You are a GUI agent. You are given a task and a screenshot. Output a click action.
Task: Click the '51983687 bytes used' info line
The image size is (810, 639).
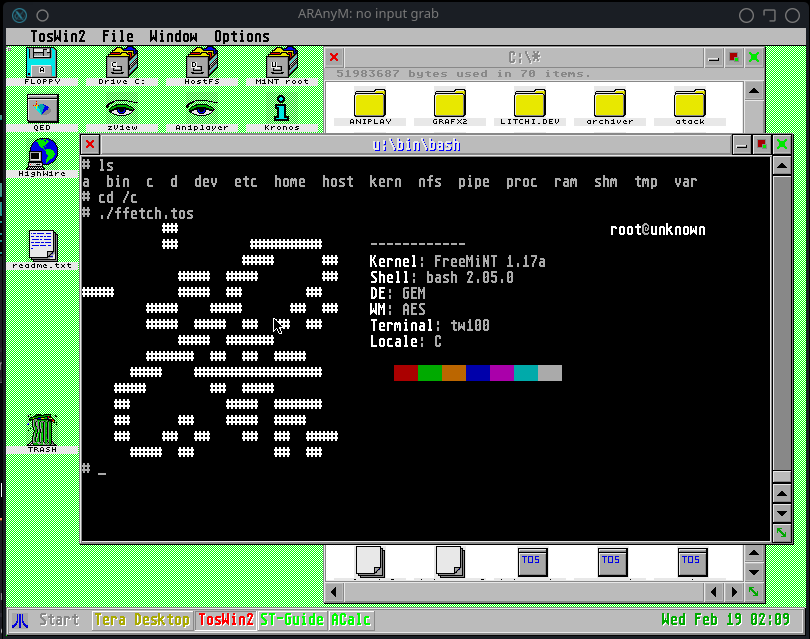463,74
